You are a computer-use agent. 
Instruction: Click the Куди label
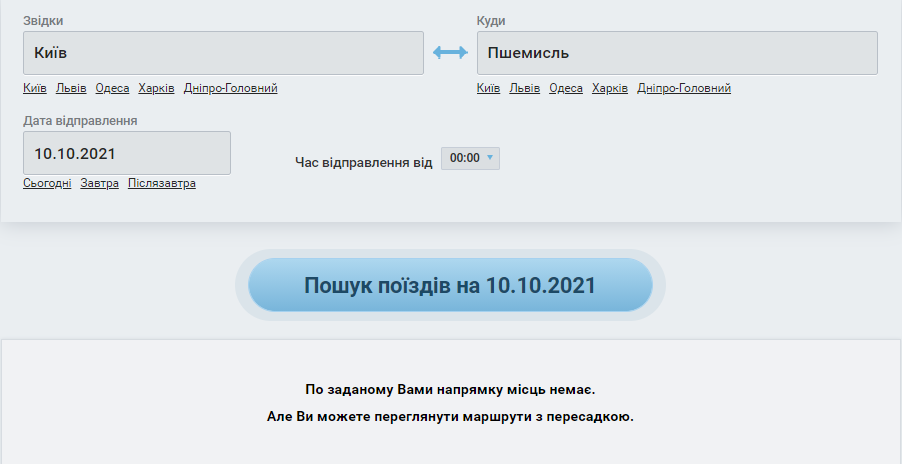pos(491,21)
